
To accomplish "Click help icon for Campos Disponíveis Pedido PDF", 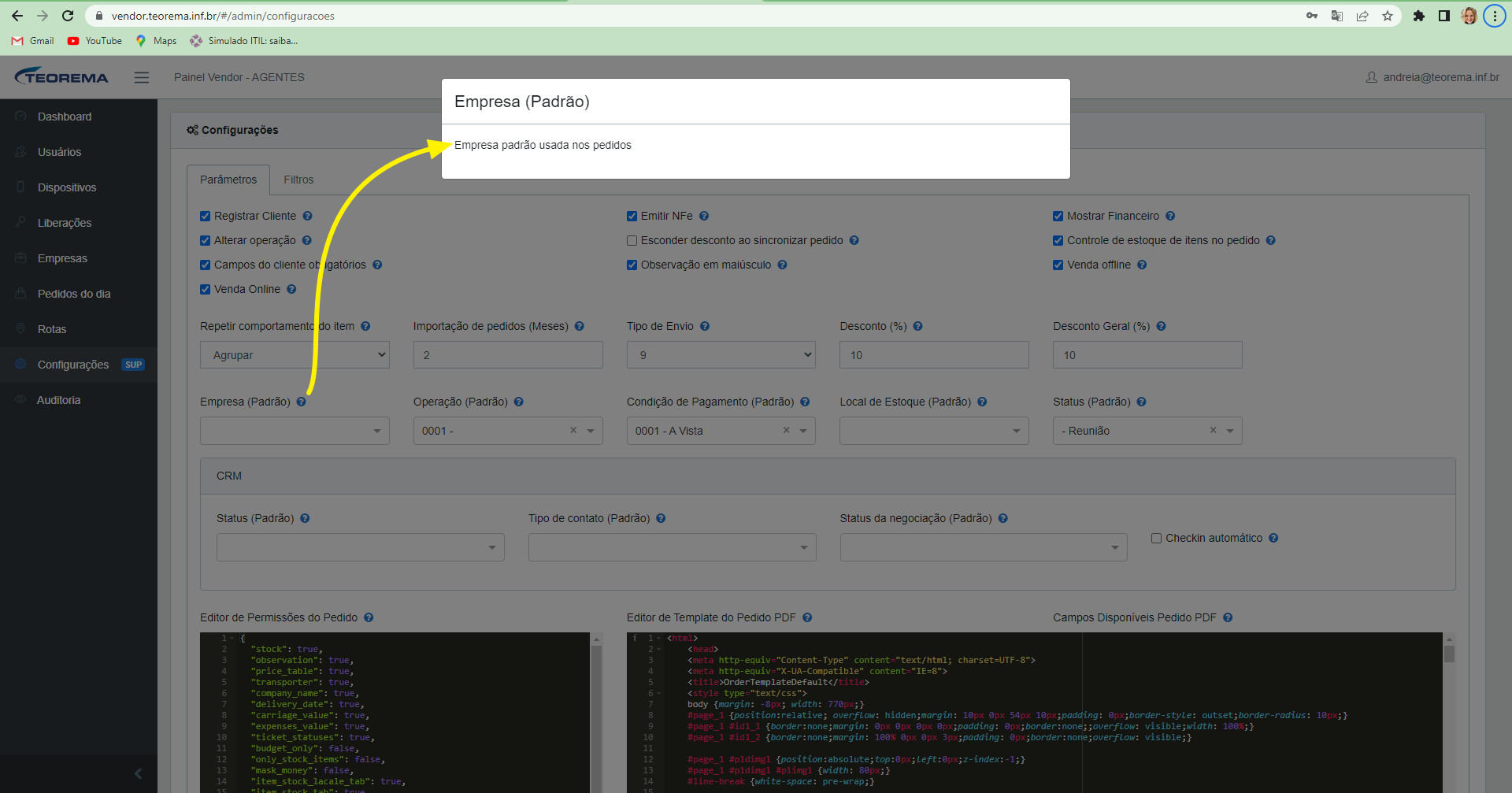I will tap(1228, 617).
